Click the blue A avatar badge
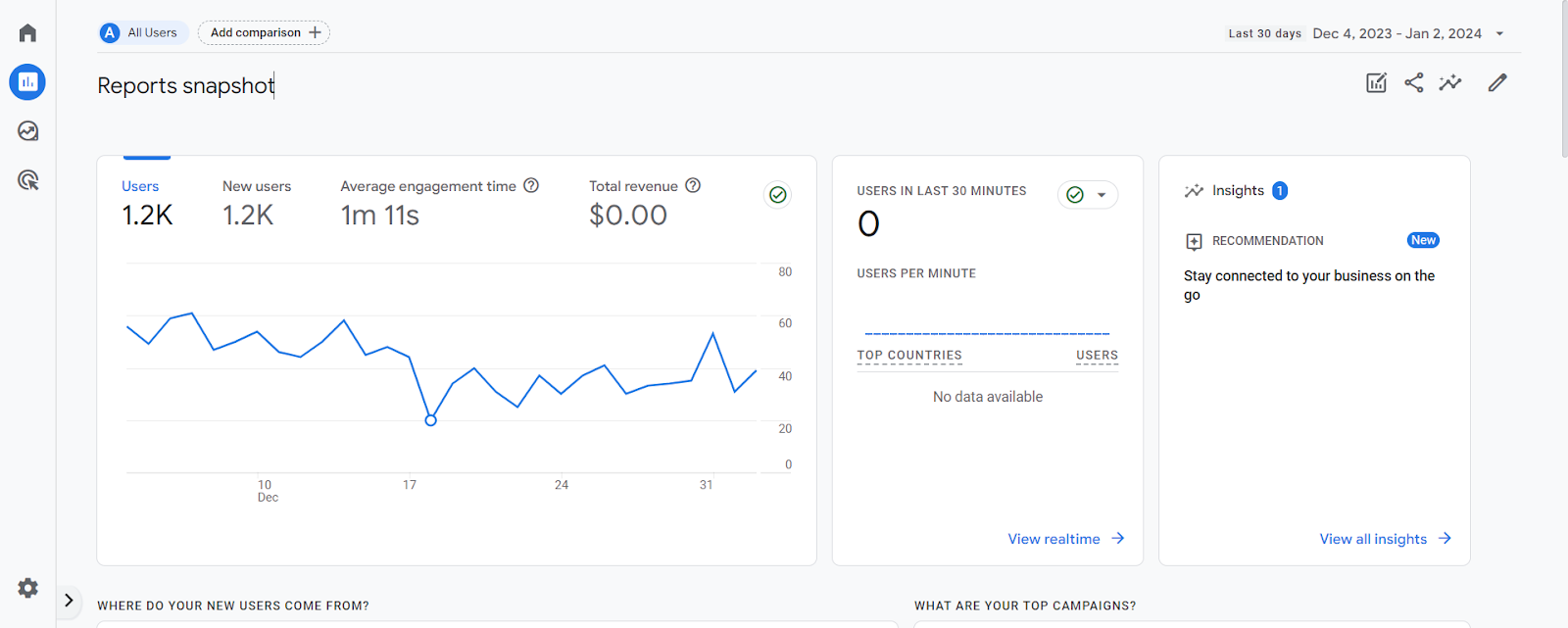The width and height of the screenshot is (1568, 628). point(110,32)
